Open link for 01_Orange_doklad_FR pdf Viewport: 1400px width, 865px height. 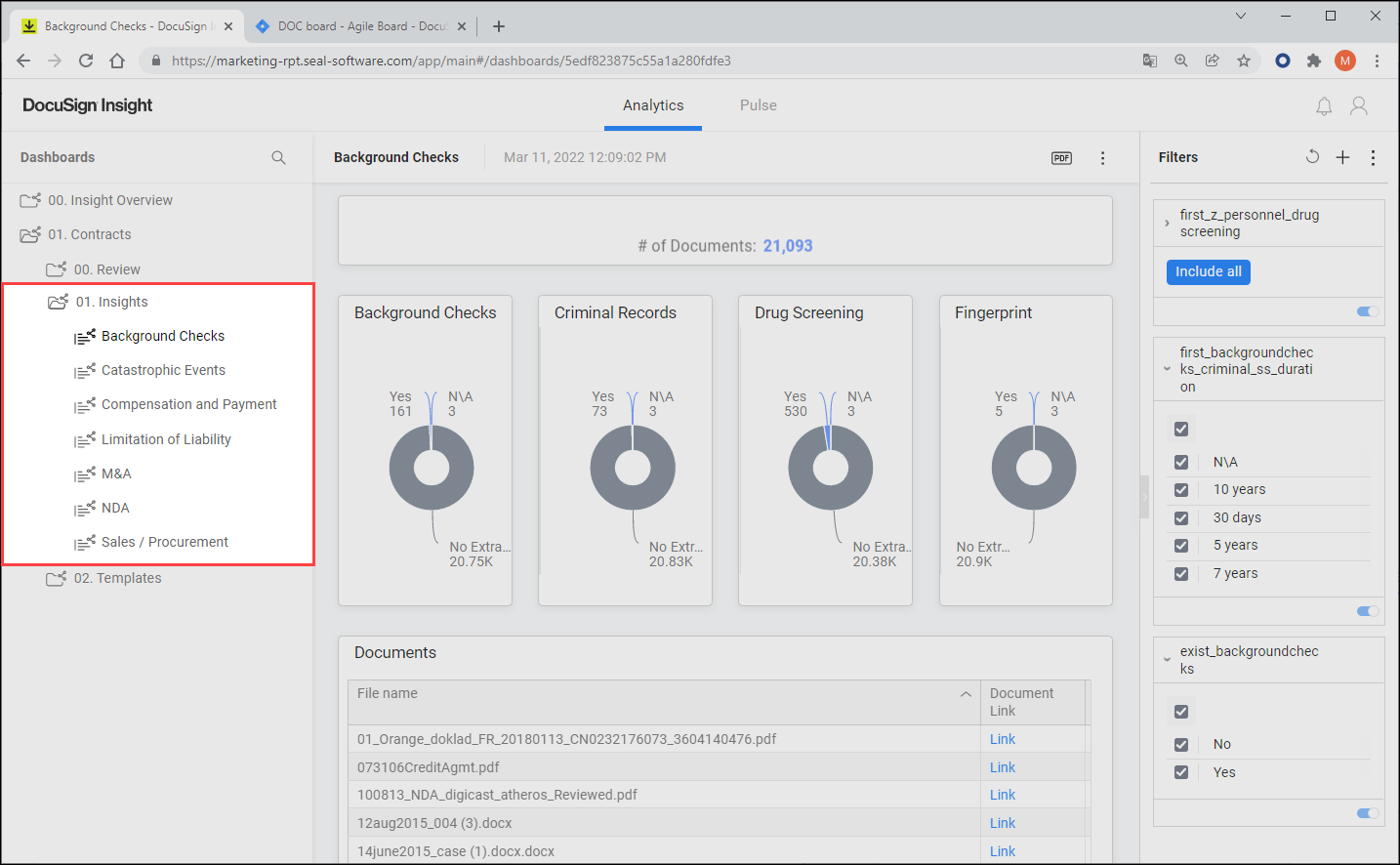click(1003, 740)
